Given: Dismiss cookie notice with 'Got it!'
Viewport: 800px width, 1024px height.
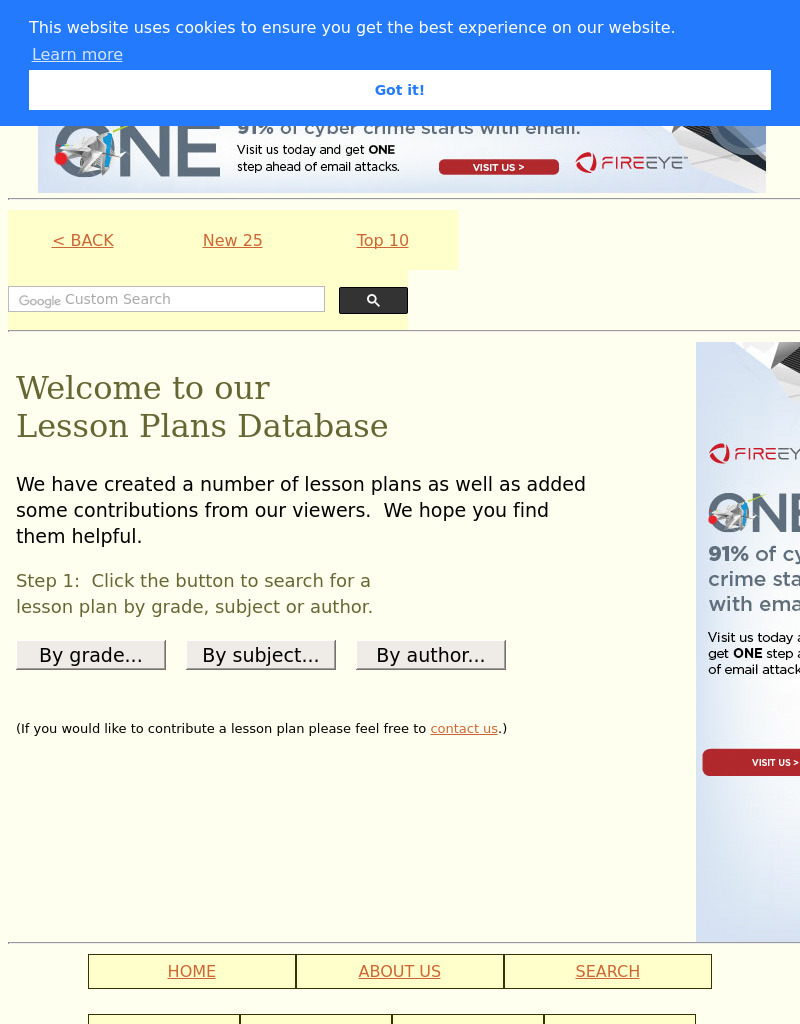Looking at the screenshot, I should coord(399,90).
